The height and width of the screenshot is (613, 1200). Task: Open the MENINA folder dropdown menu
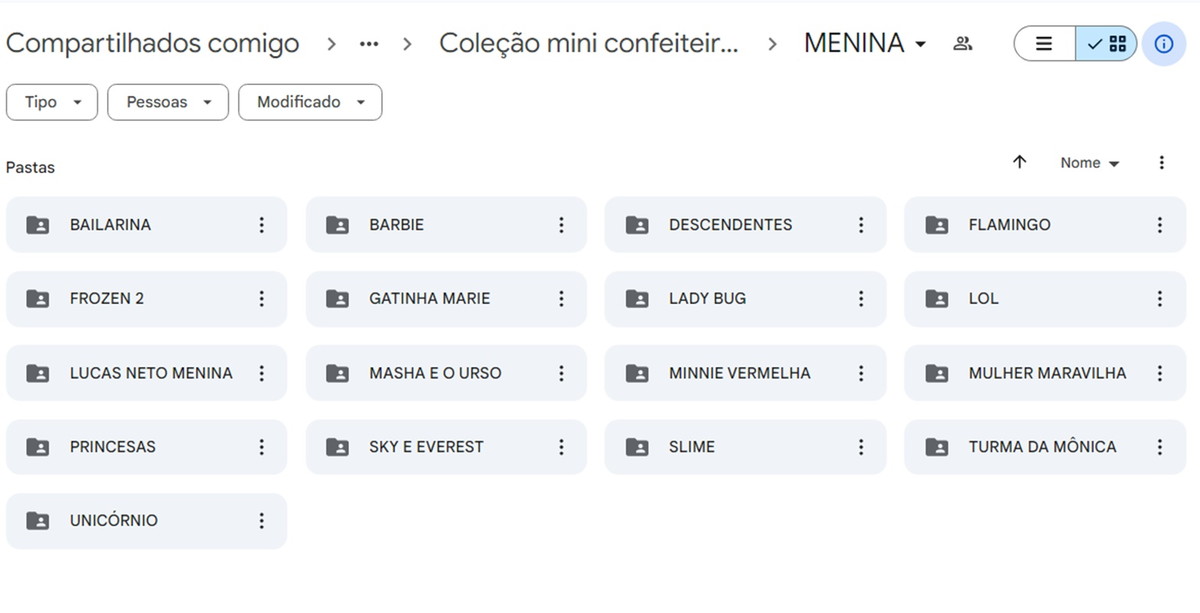pyautogui.click(x=866, y=43)
